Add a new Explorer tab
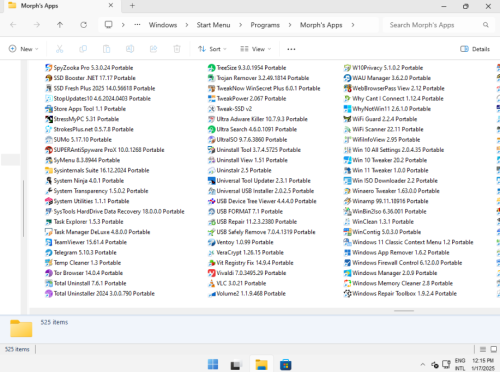Screen dimensions: 500x372 coord(132,6)
